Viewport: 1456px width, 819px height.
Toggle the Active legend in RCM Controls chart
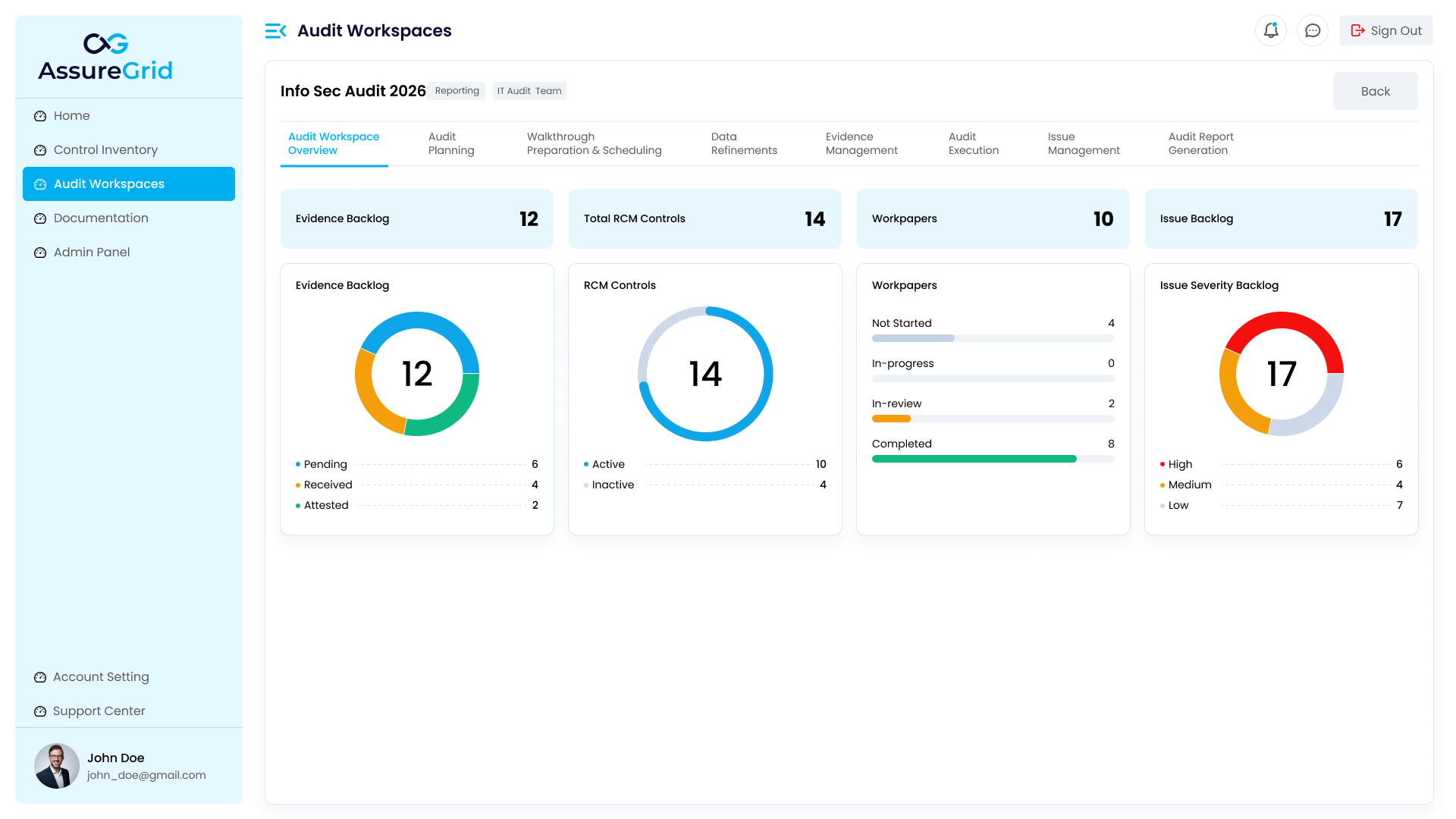[x=607, y=464]
